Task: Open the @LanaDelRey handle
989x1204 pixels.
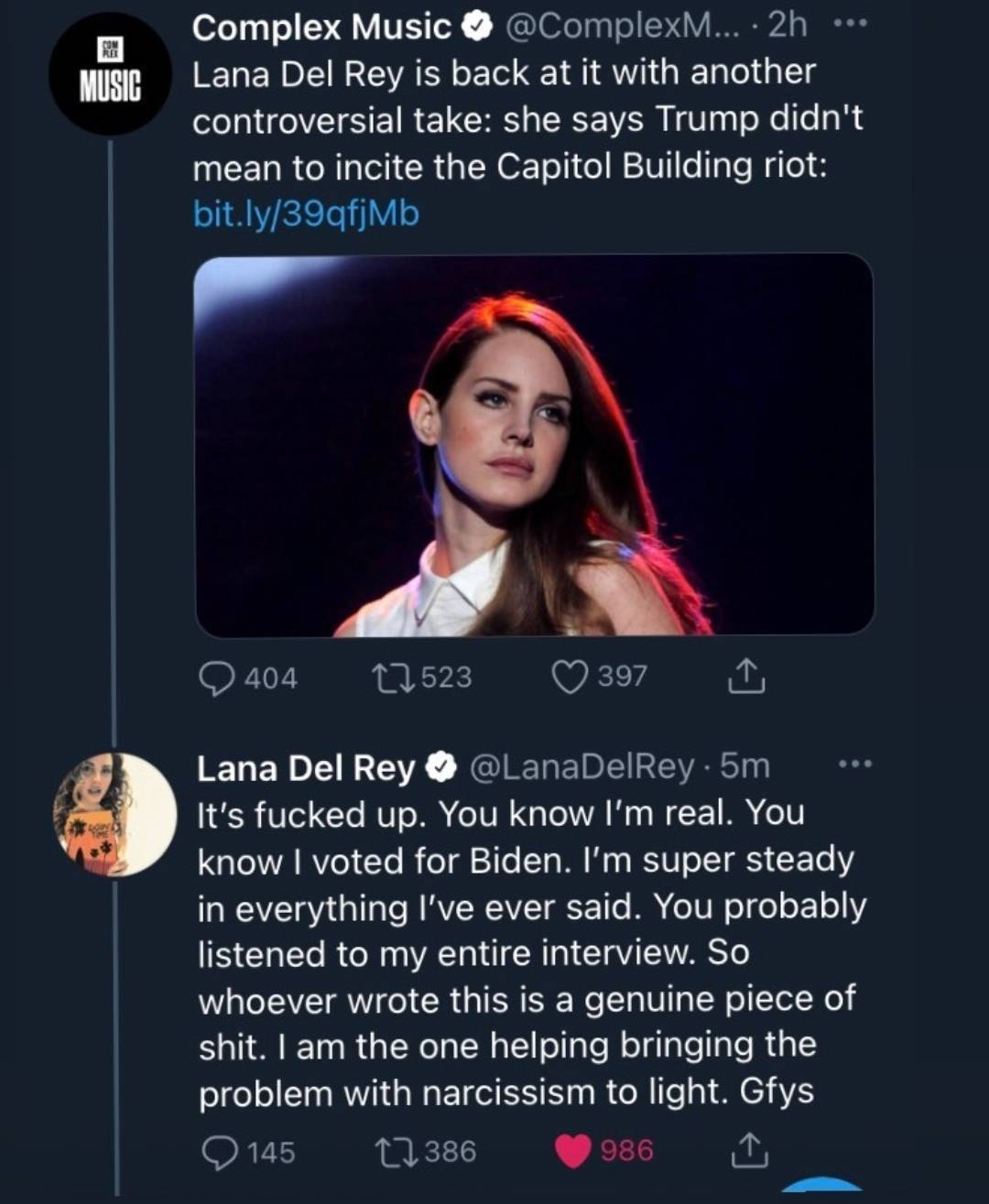Action: [x=582, y=766]
